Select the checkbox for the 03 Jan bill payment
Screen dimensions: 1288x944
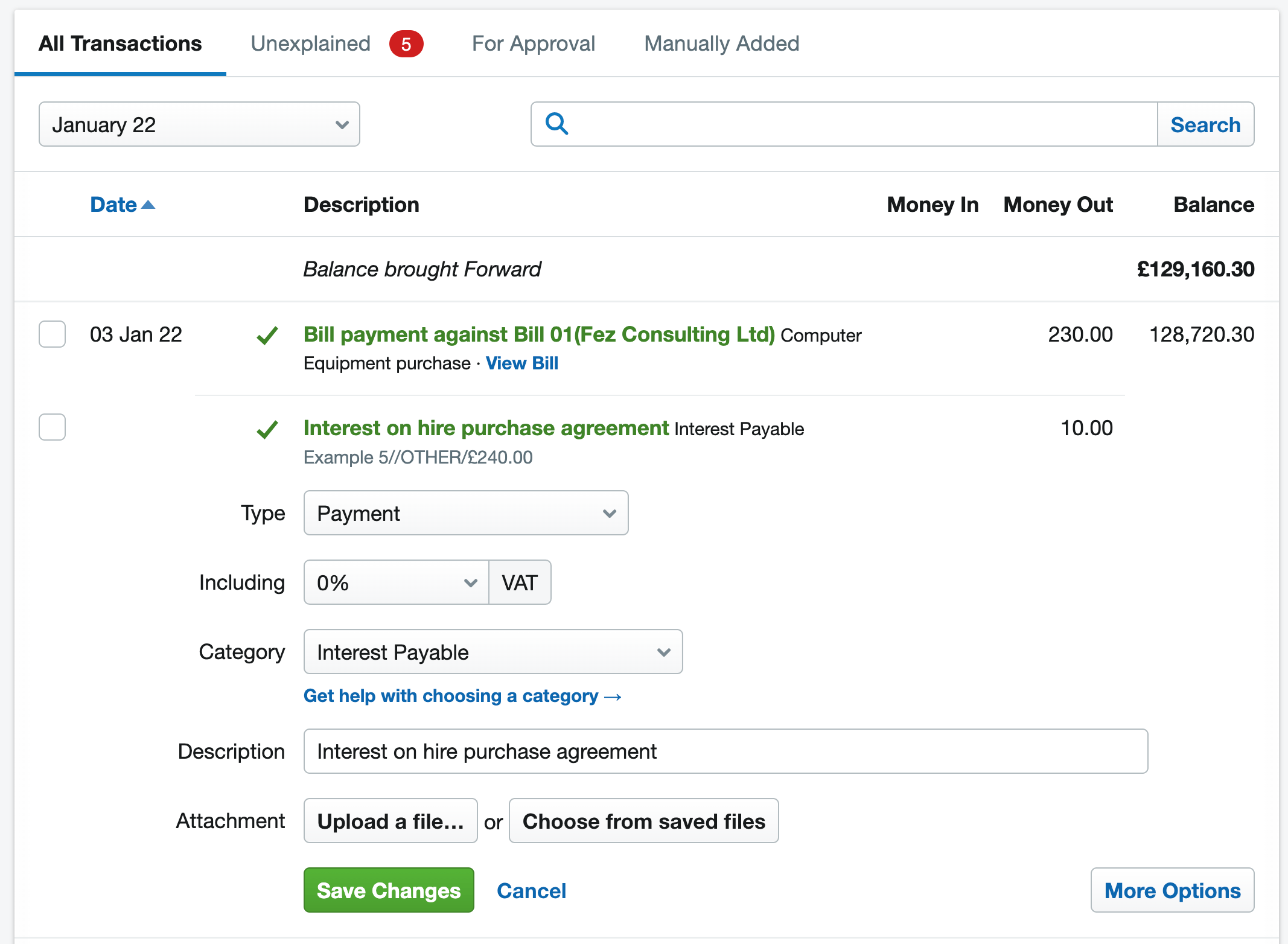pos(52,334)
